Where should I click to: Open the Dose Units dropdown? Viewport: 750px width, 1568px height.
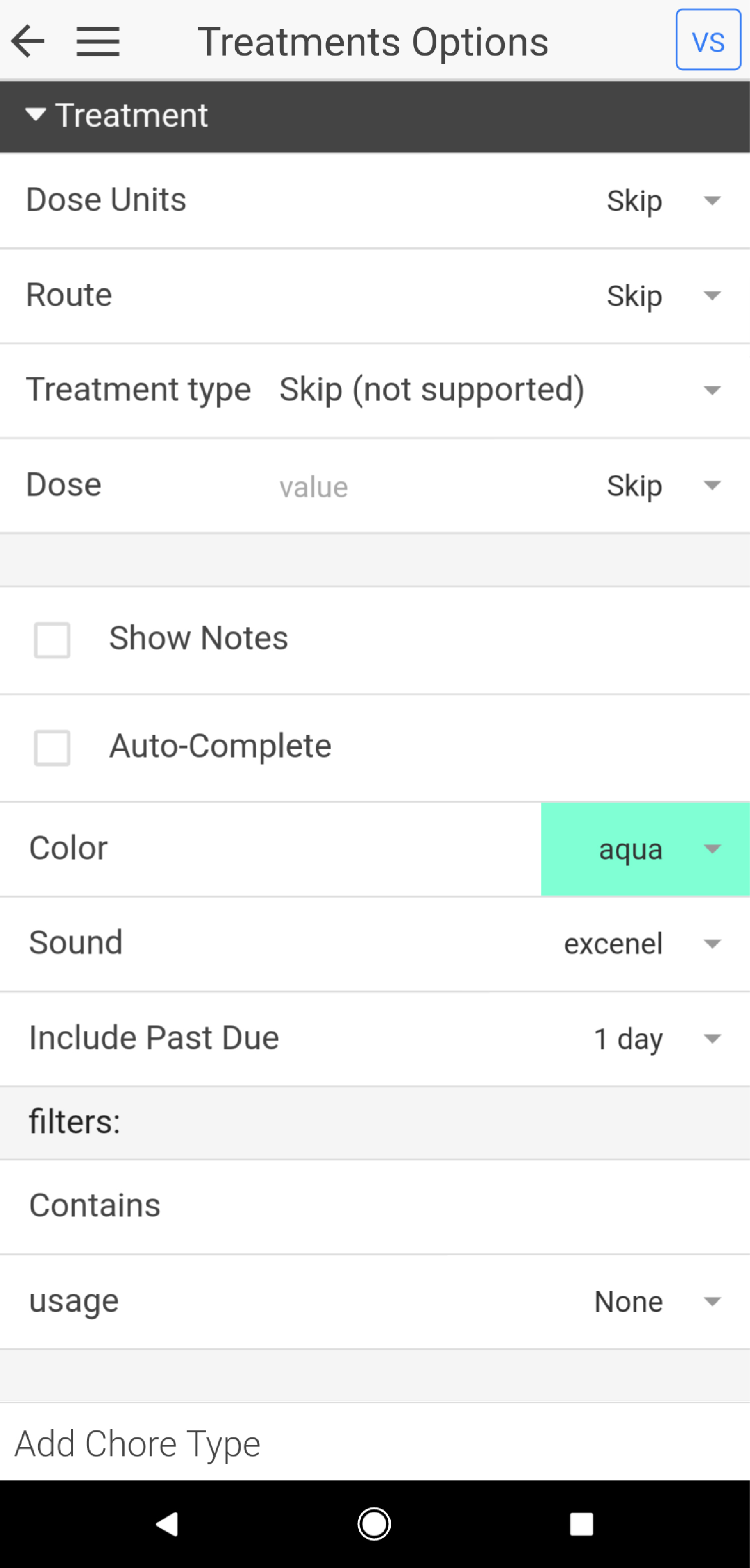point(663,200)
